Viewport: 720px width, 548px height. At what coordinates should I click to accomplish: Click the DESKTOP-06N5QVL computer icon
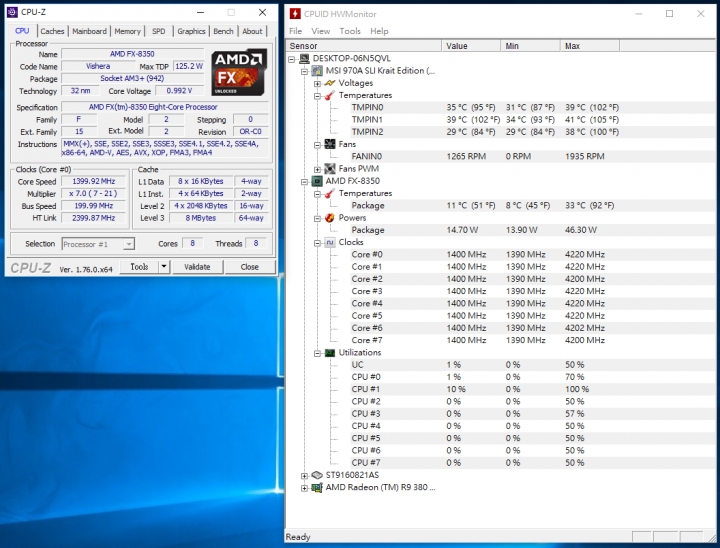(304, 58)
